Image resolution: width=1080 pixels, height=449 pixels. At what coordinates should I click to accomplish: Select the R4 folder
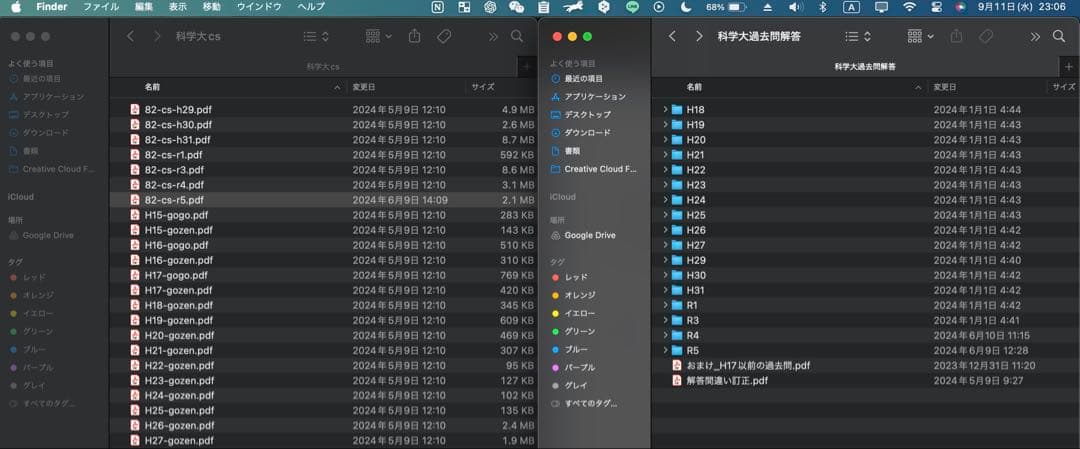pos(865,335)
